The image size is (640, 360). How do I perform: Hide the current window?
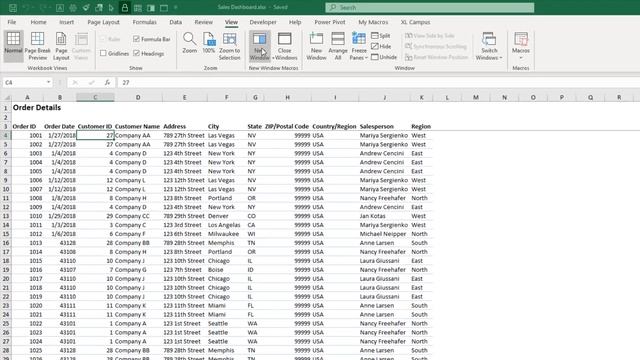click(381, 47)
